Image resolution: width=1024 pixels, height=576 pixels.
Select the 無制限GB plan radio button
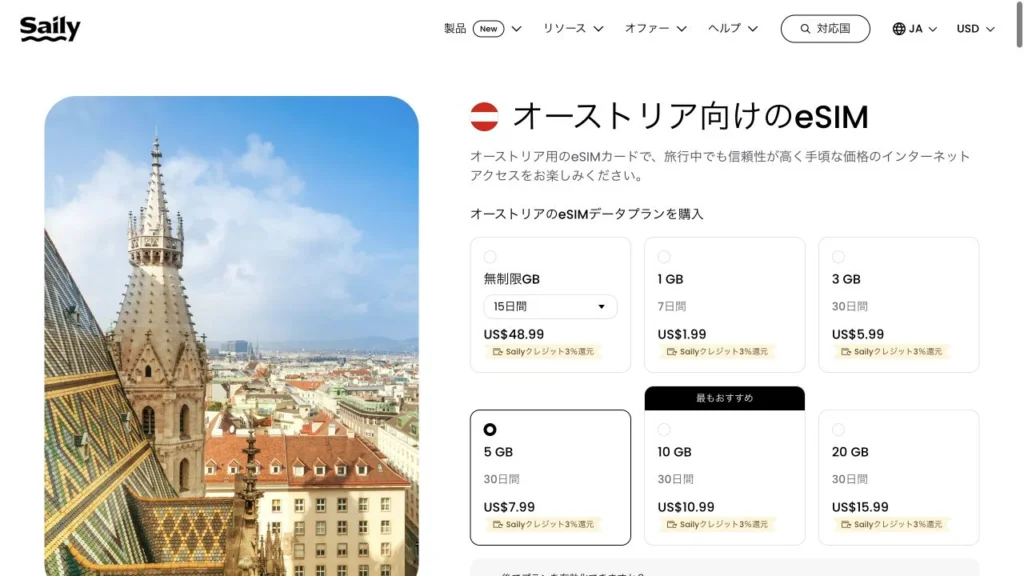490,257
